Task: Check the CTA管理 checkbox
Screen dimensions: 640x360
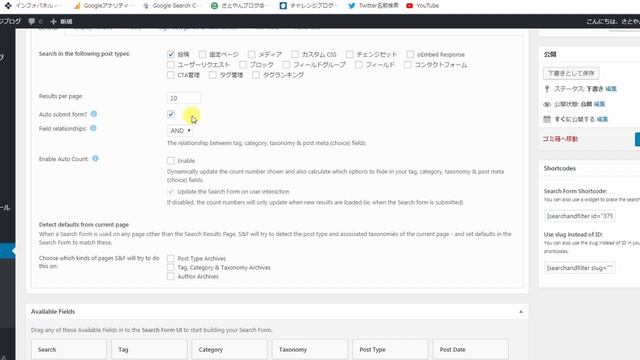Action: point(171,75)
